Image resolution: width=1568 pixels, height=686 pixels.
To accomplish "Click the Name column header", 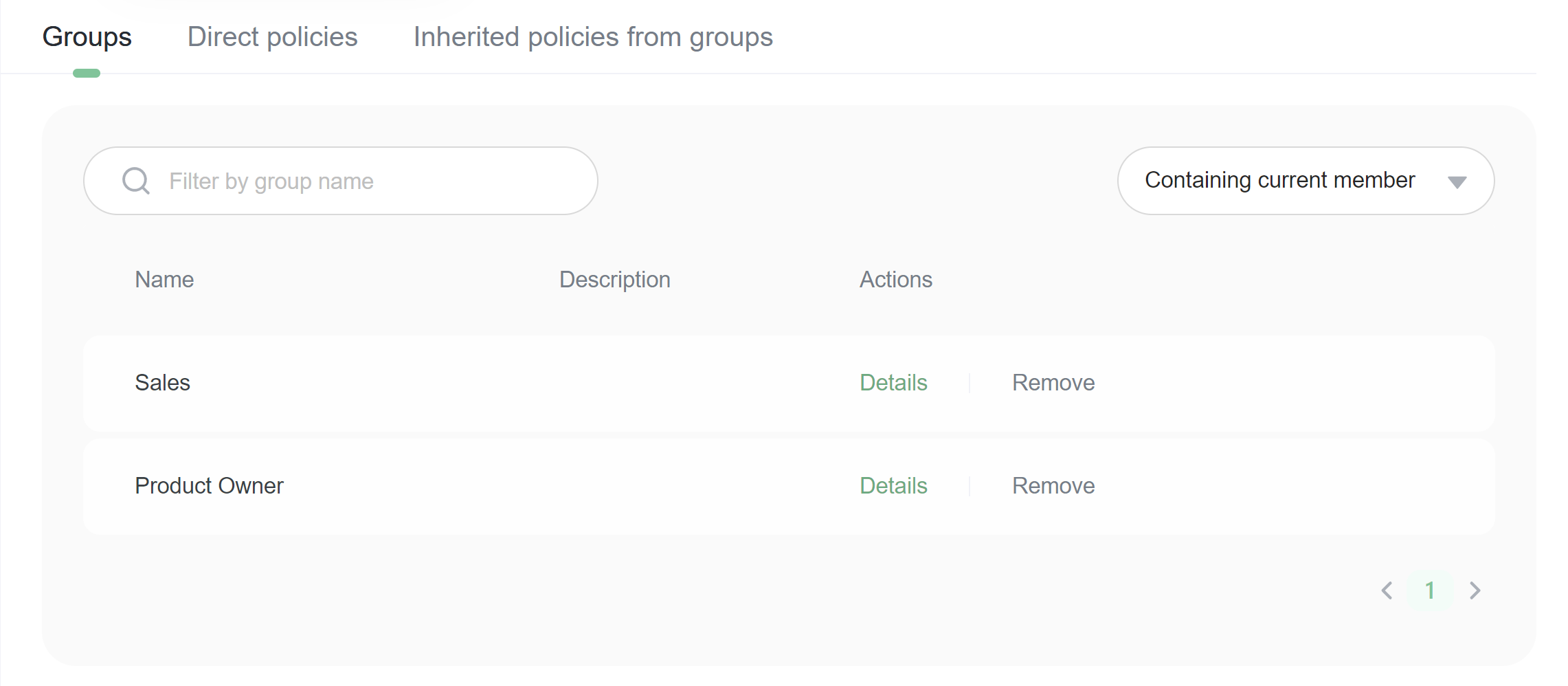I will click(x=164, y=280).
